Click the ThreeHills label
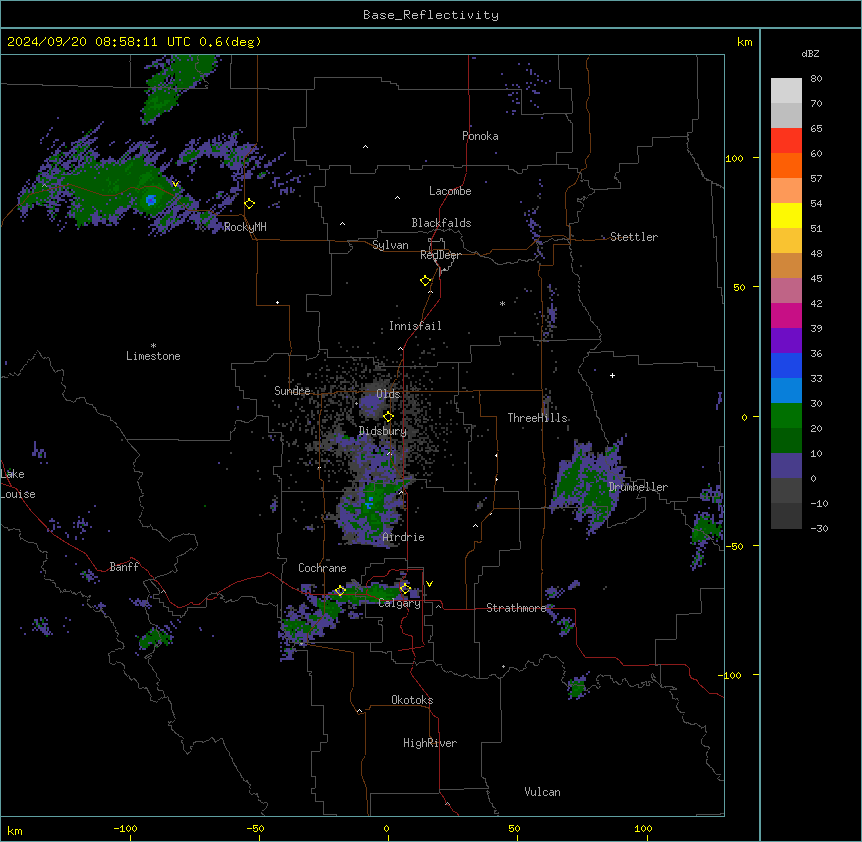Screen dimensions: 862x842 pyautogui.click(x=537, y=418)
